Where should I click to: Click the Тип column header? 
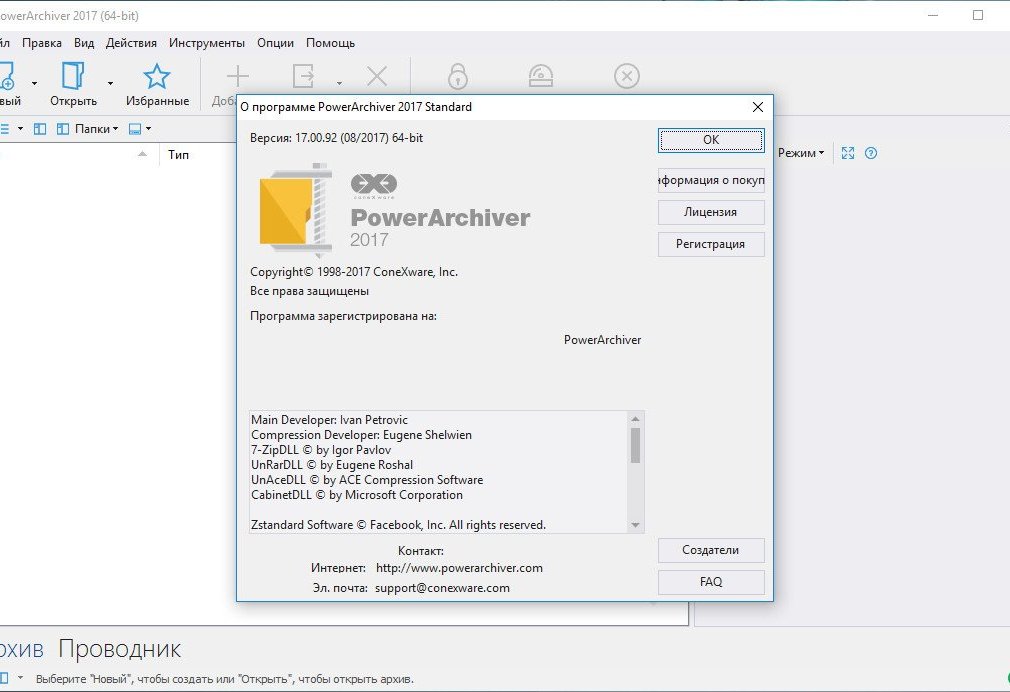coord(178,155)
